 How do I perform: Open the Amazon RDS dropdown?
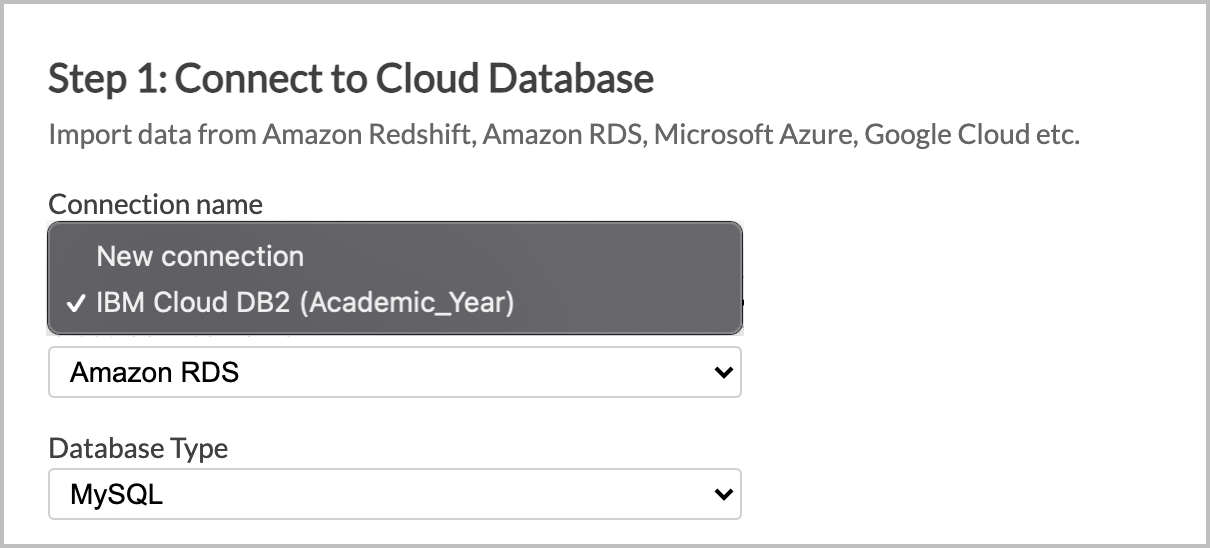tap(394, 373)
